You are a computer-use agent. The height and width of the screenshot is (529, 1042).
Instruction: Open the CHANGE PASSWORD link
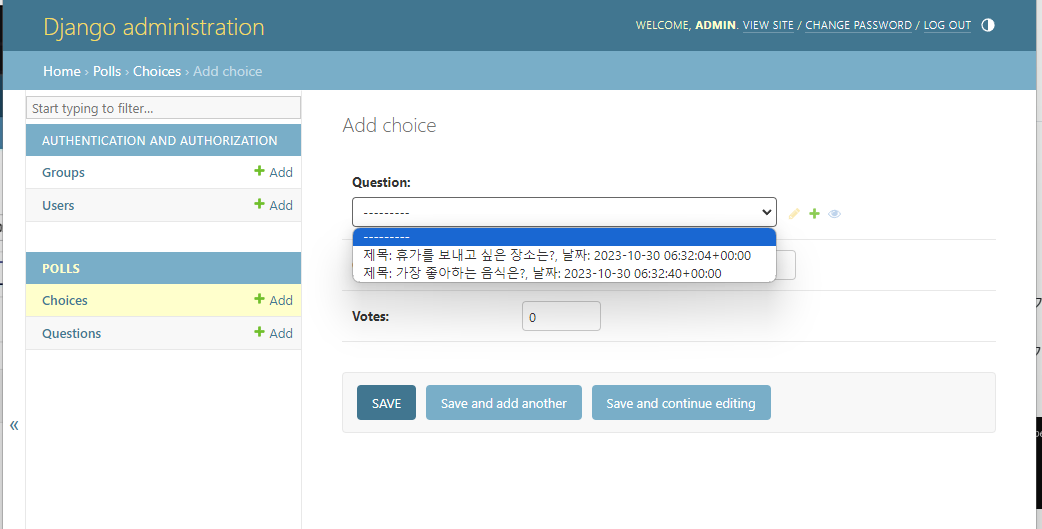(x=859, y=25)
